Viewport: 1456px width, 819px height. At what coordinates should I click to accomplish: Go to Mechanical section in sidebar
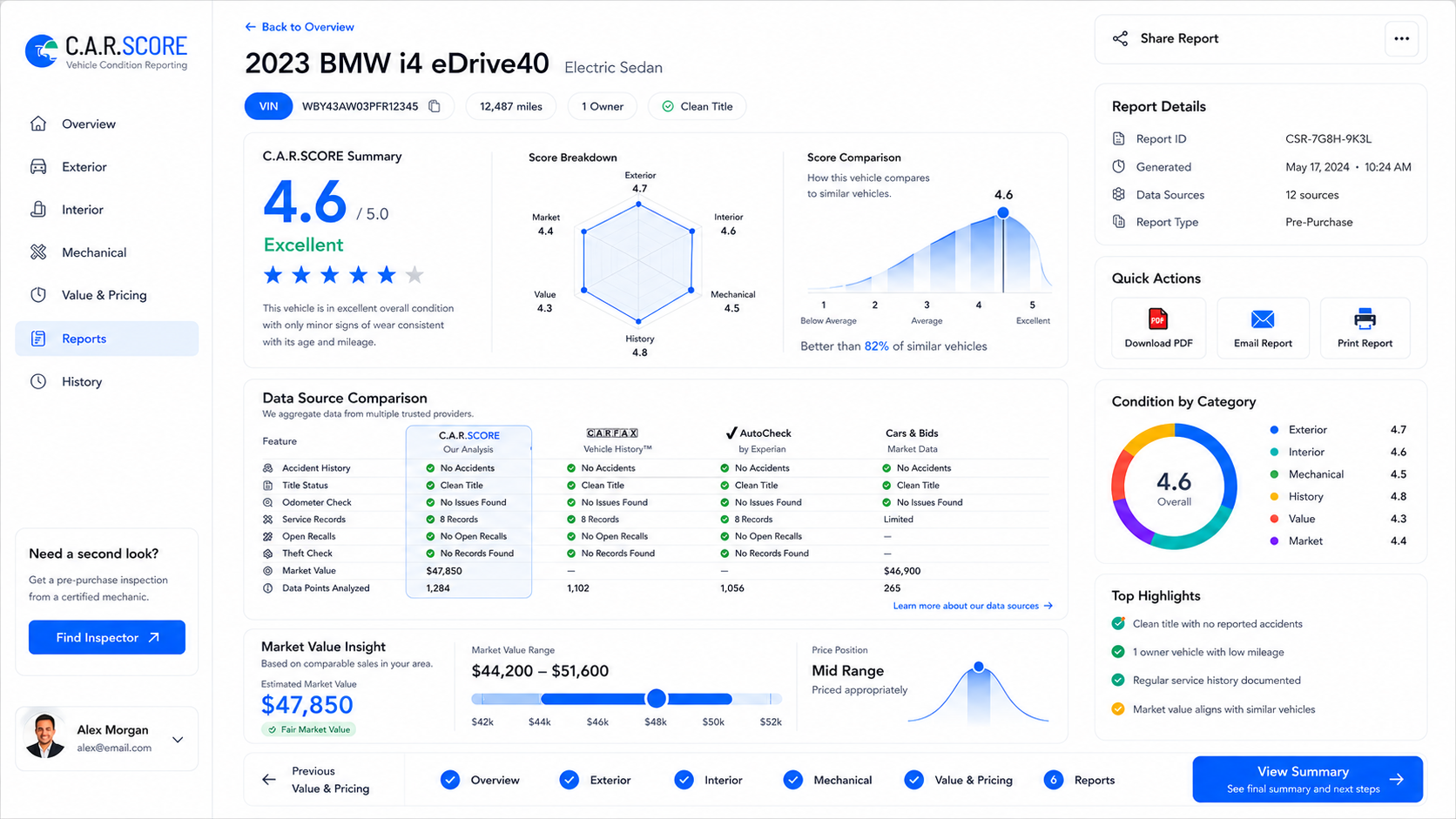[107, 252]
